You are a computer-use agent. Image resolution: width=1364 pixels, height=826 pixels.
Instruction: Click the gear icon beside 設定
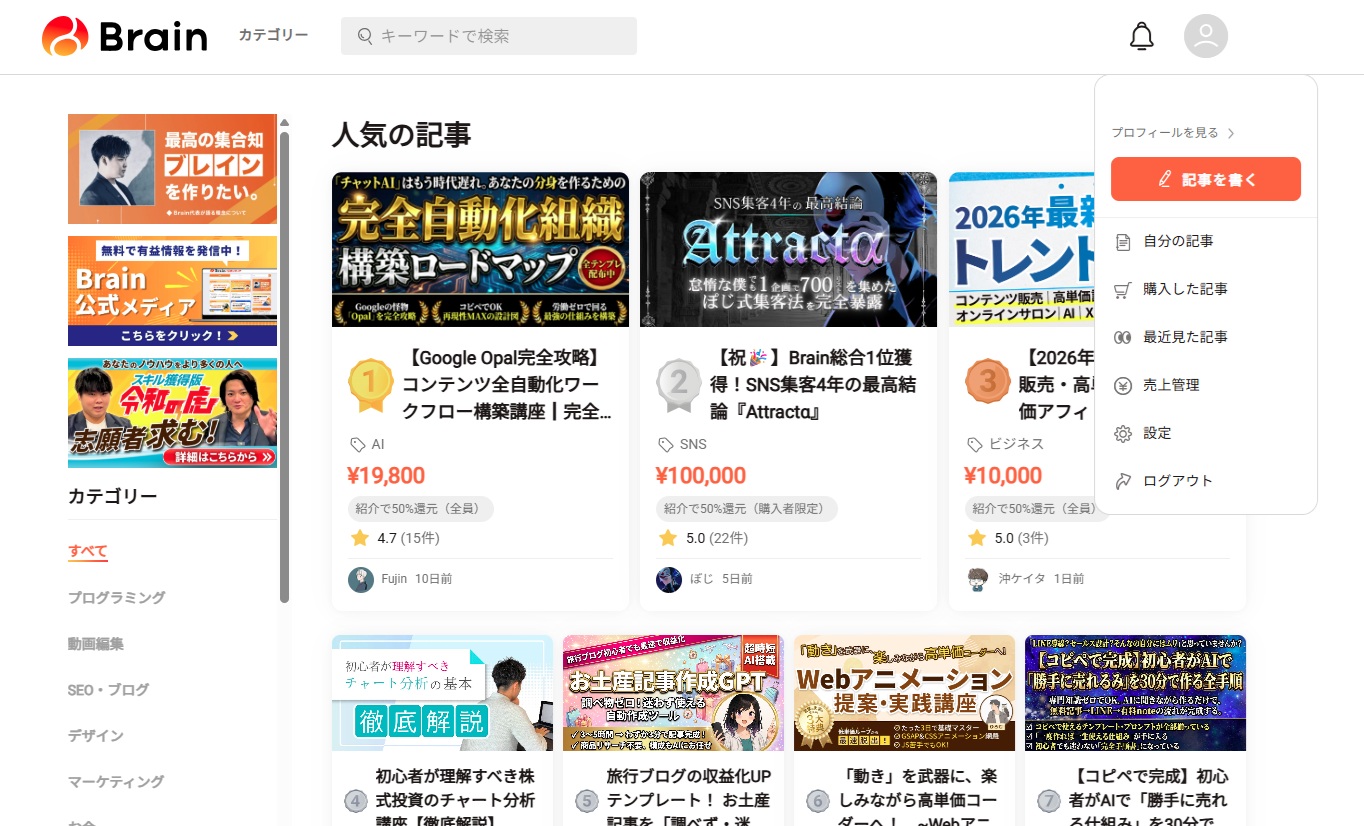(x=1123, y=433)
